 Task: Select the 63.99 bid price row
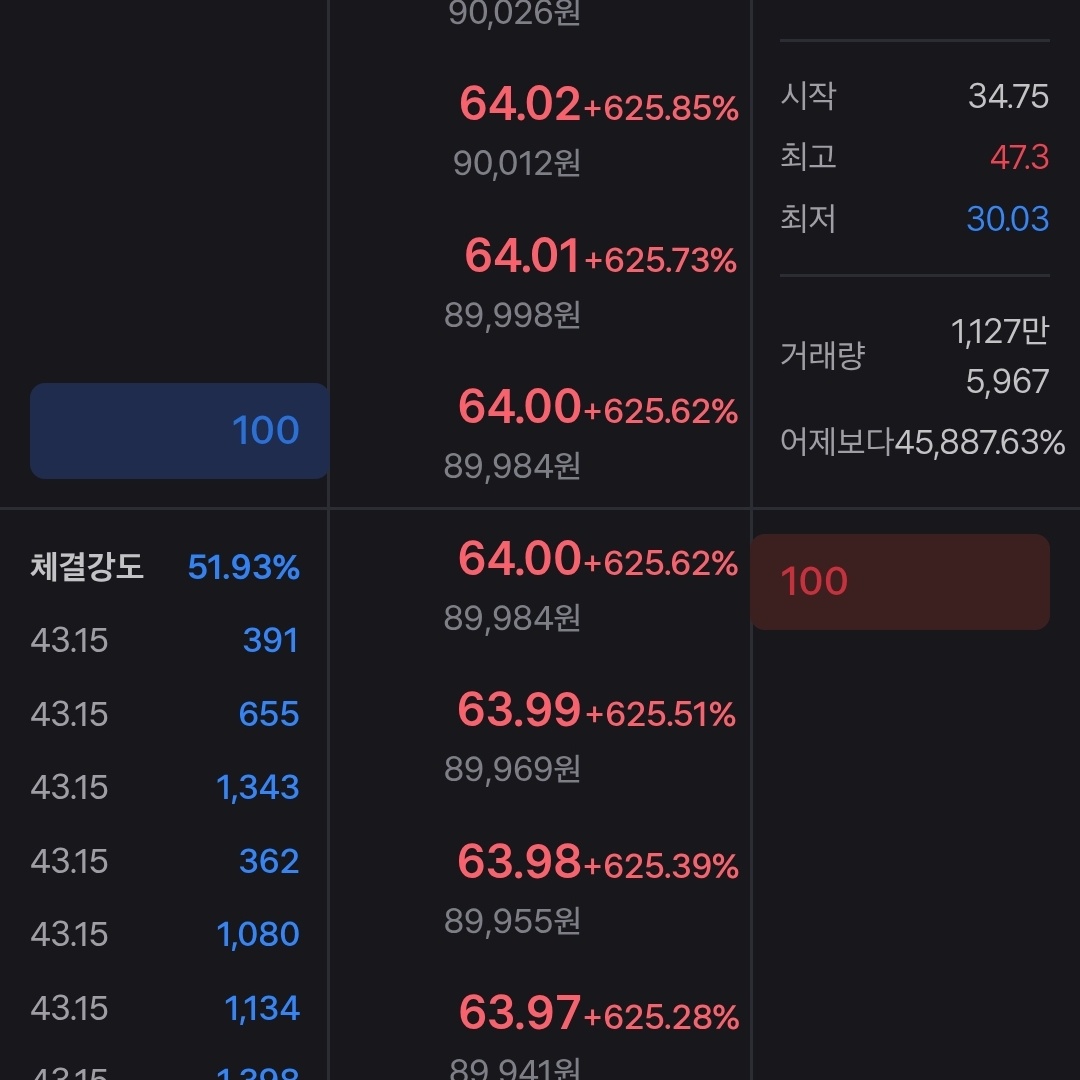click(540, 734)
